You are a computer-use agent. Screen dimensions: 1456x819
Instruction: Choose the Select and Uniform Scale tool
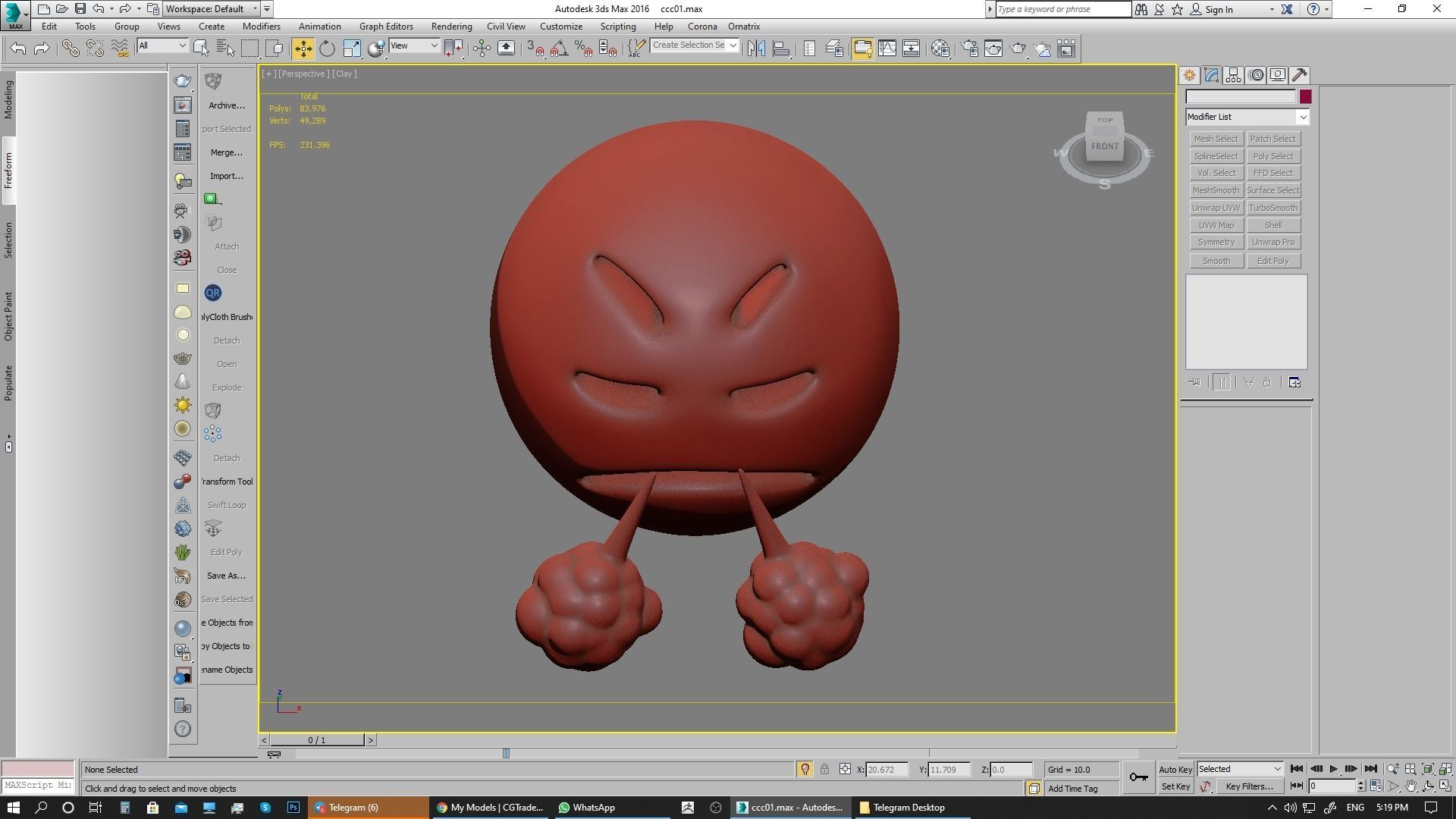352,49
